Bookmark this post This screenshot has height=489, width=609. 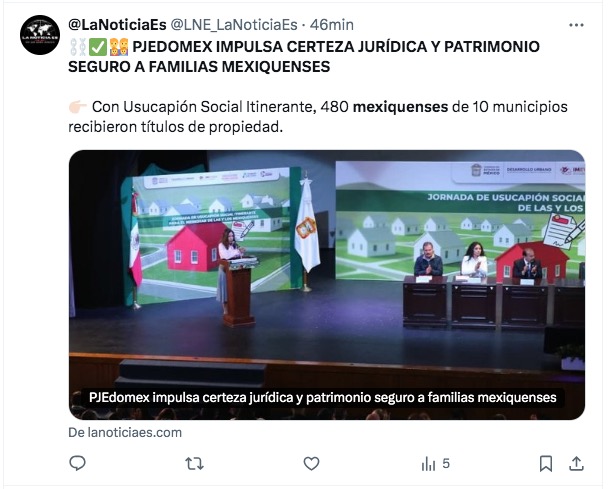pyautogui.click(x=546, y=463)
